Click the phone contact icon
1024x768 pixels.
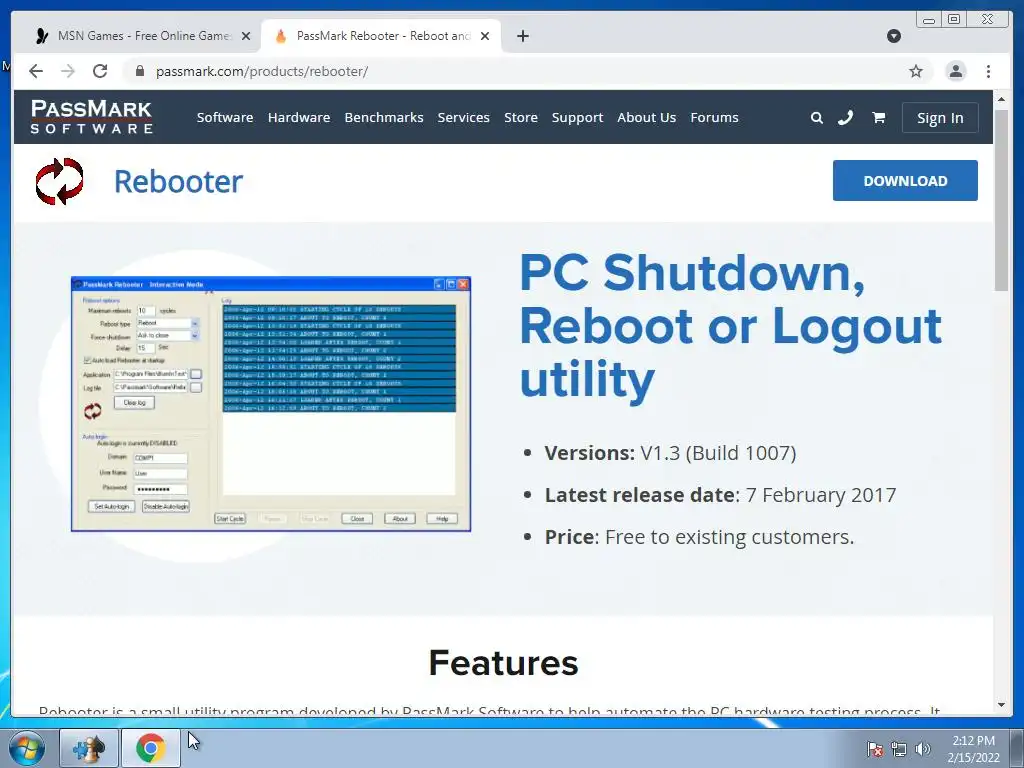pyautogui.click(x=846, y=118)
